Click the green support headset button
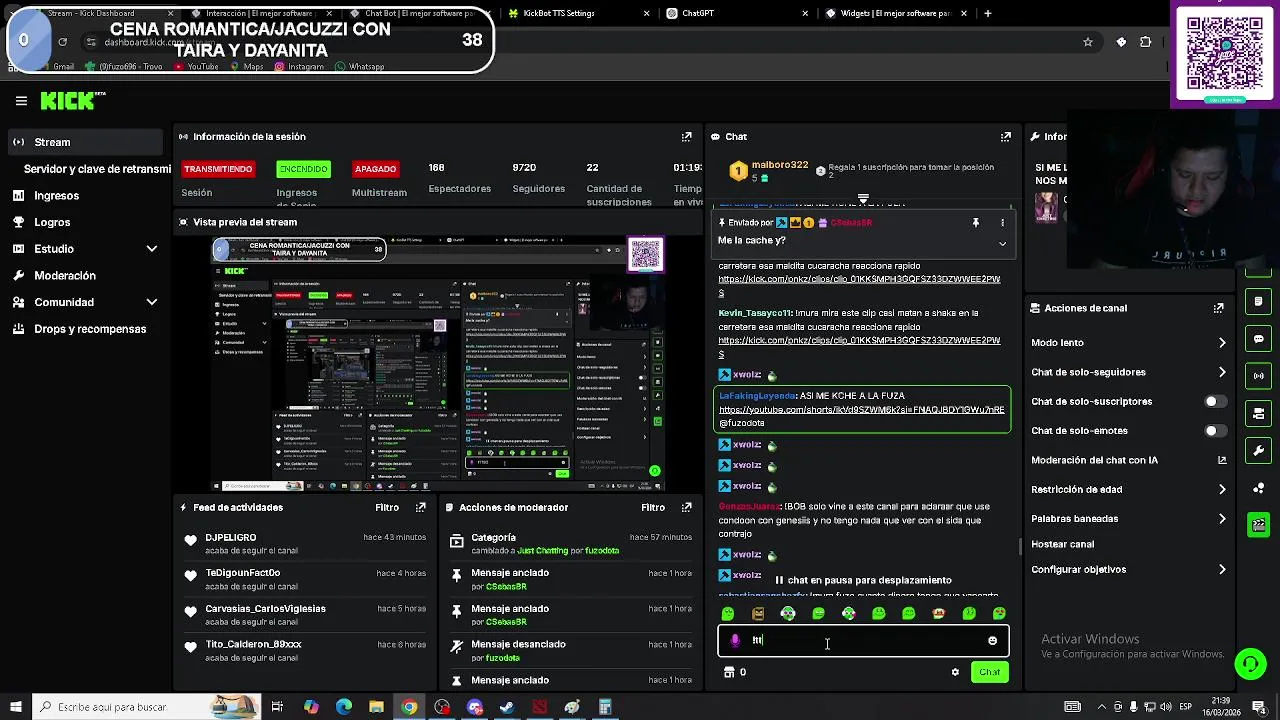This screenshot has height=720, width=1280. (1250, 663)
